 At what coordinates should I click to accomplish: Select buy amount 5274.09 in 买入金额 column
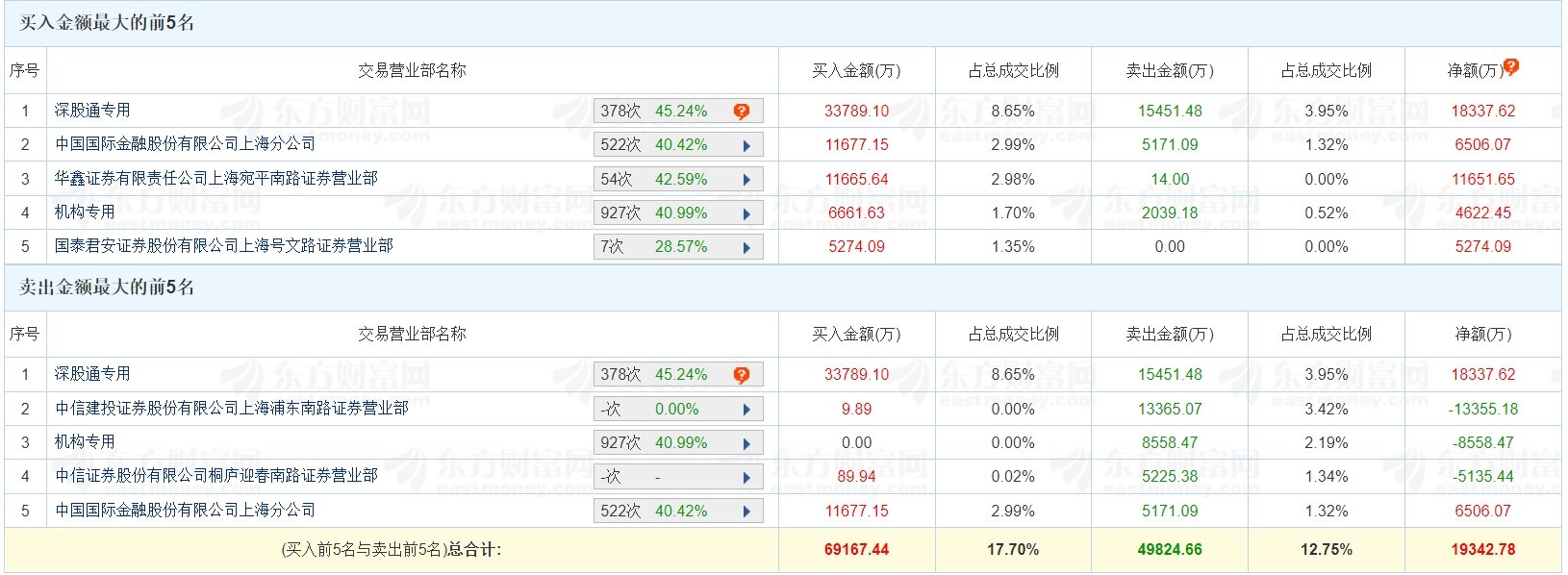pos(856,246)
